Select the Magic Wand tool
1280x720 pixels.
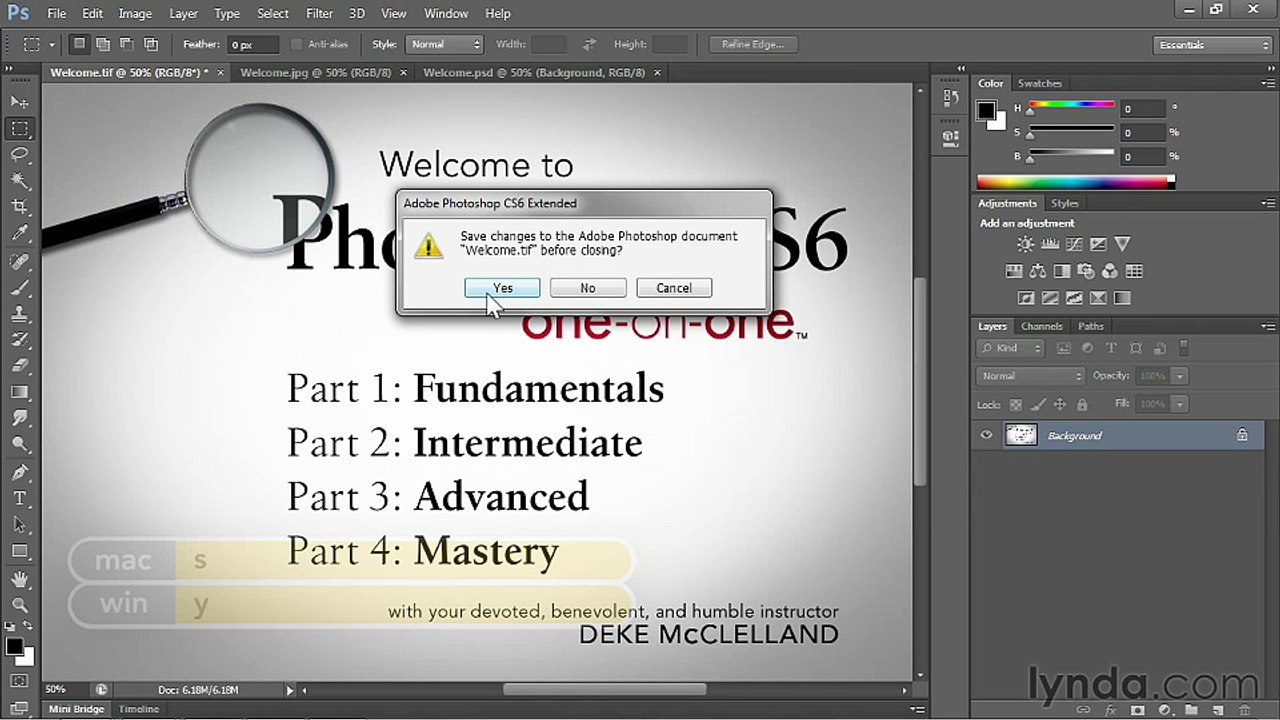pyautogui.click(x=19, y=180)
